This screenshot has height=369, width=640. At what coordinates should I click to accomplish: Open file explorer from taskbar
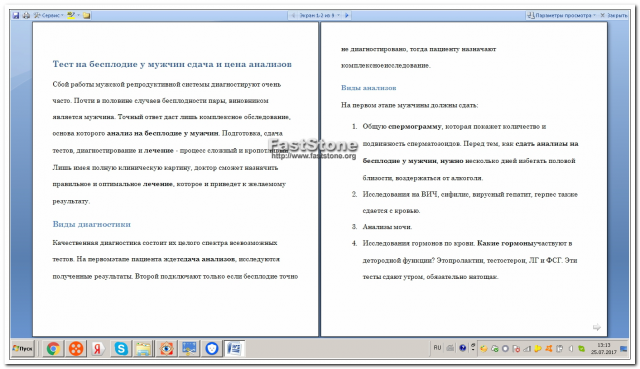point(143,349)
